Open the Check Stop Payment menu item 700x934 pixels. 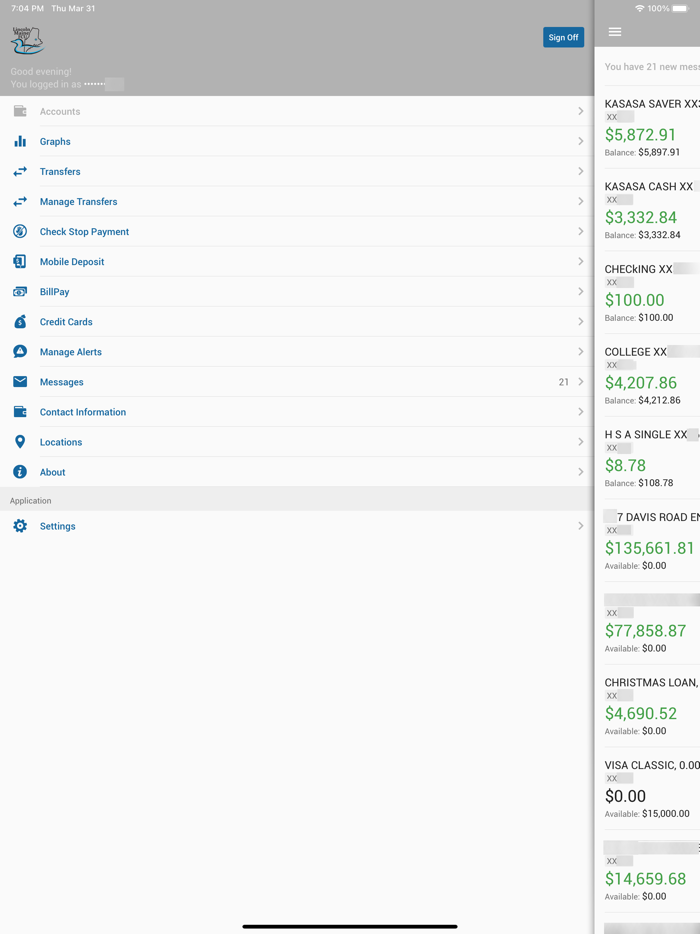297,231
